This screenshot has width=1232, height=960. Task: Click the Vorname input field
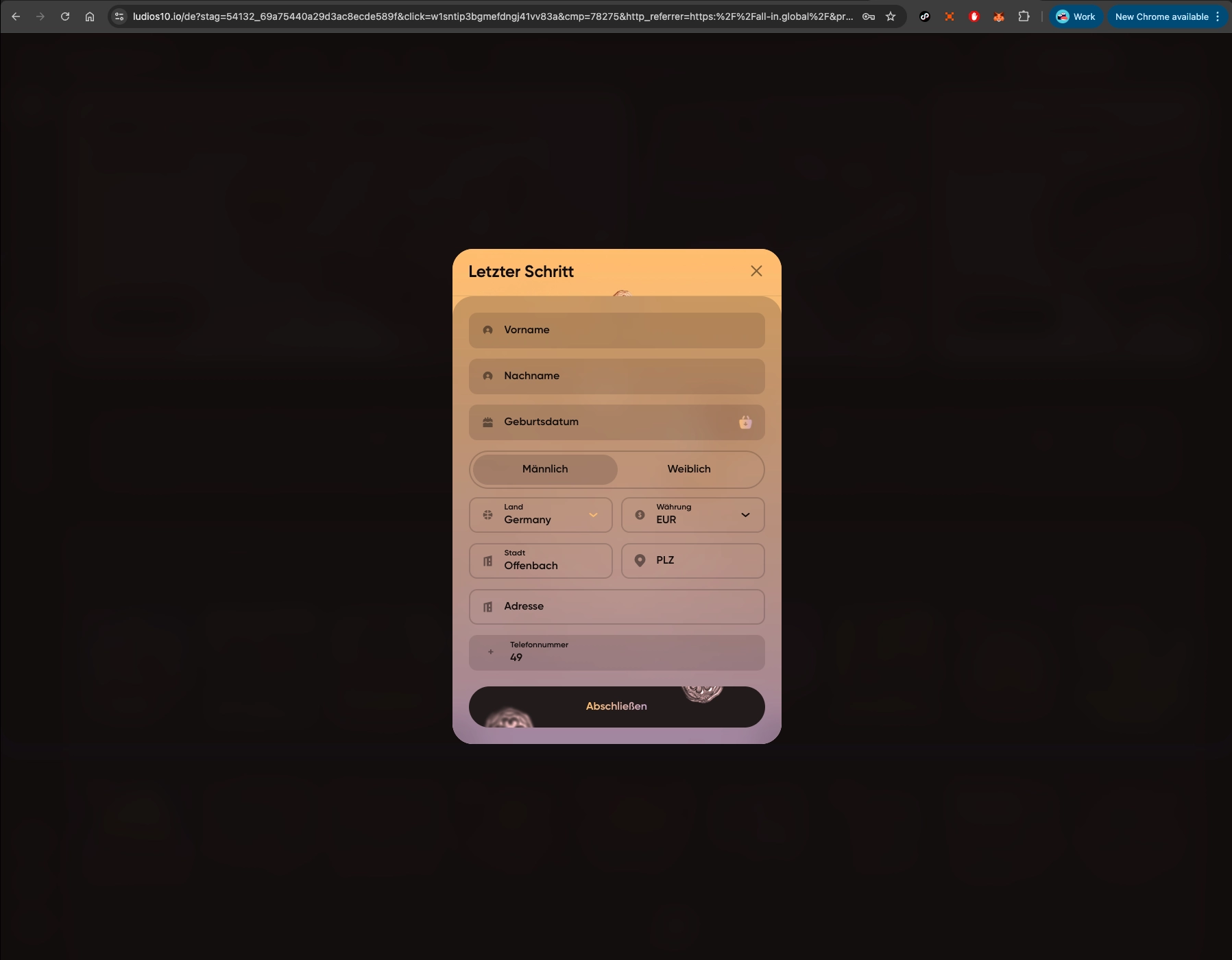click(616, 331)
